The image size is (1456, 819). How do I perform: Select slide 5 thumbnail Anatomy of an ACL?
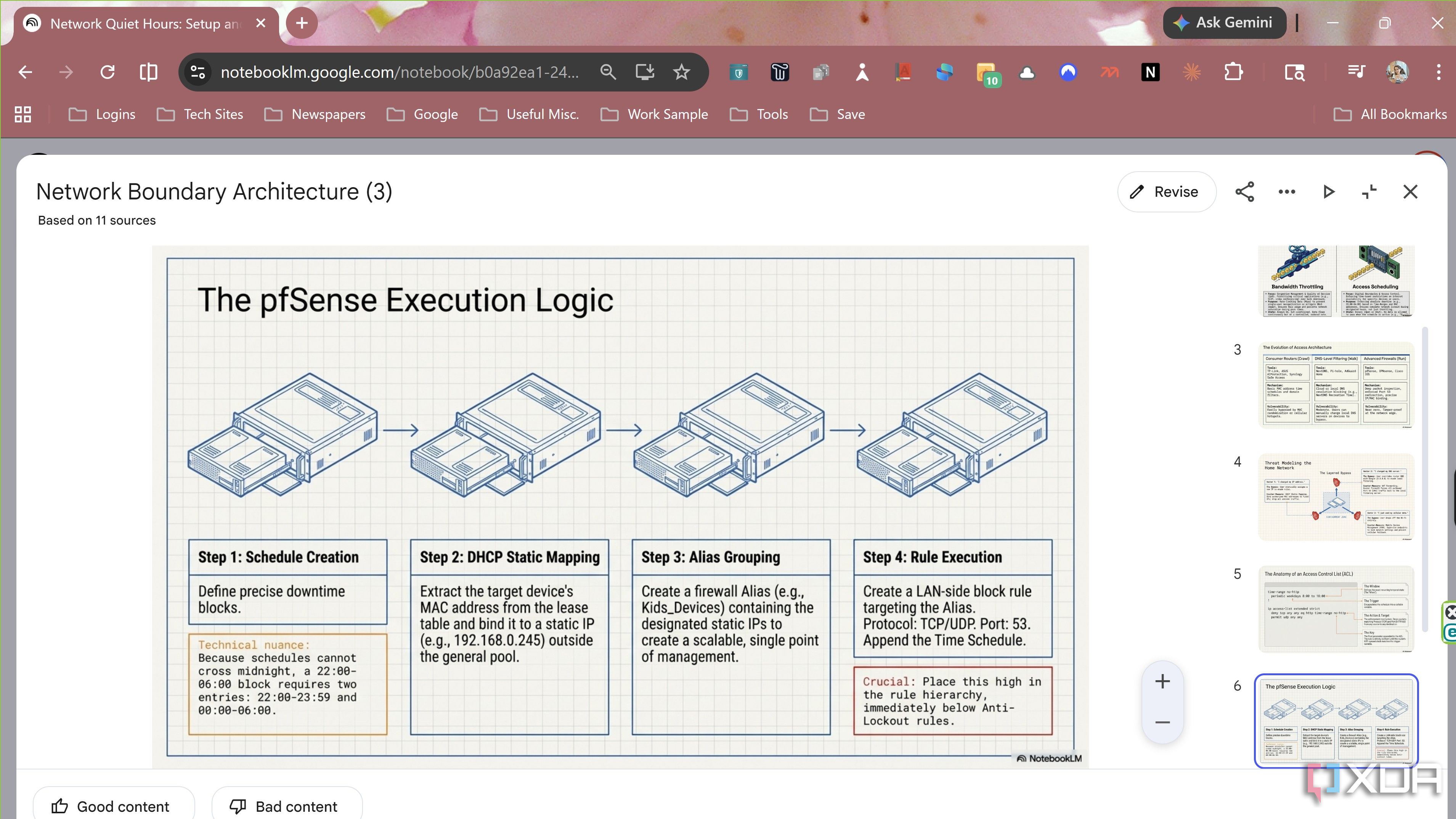point(1336,609)
